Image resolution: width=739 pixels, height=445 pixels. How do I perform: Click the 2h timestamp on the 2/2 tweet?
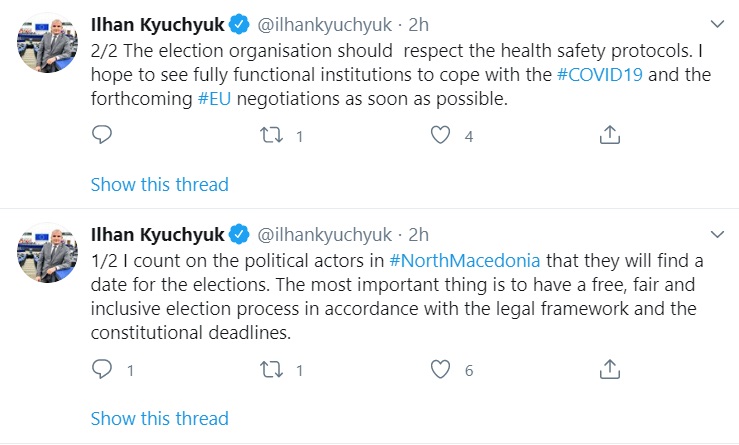418,21
